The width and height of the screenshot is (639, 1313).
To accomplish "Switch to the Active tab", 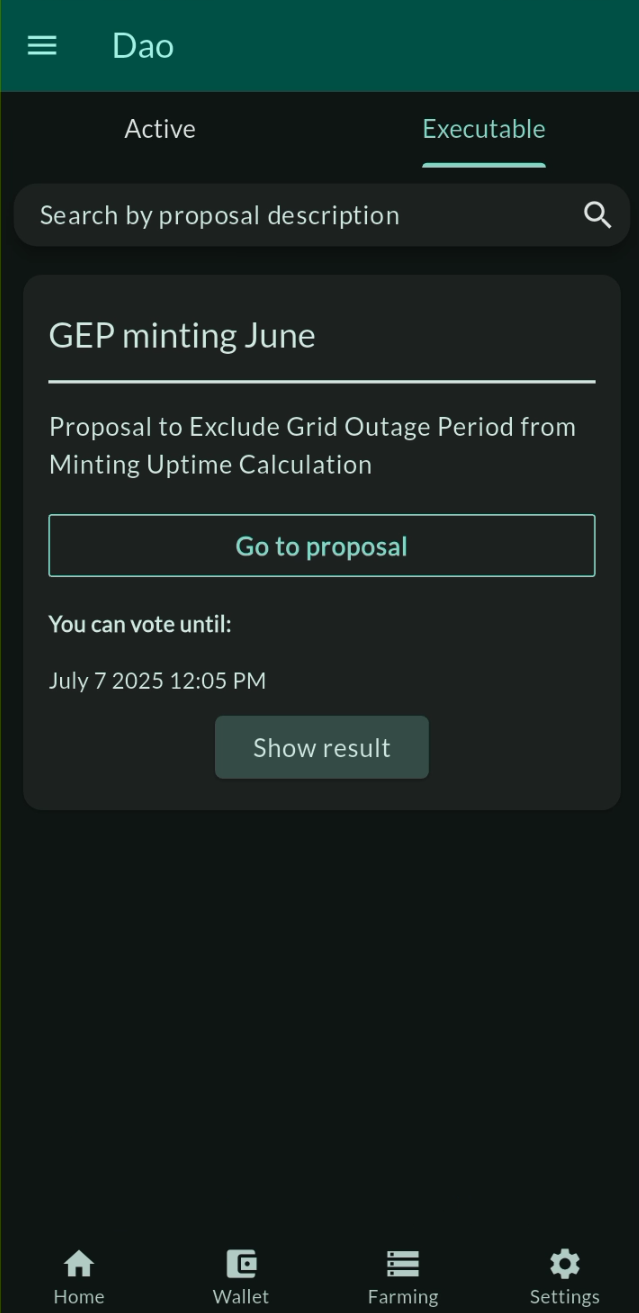I will (160, 129).
